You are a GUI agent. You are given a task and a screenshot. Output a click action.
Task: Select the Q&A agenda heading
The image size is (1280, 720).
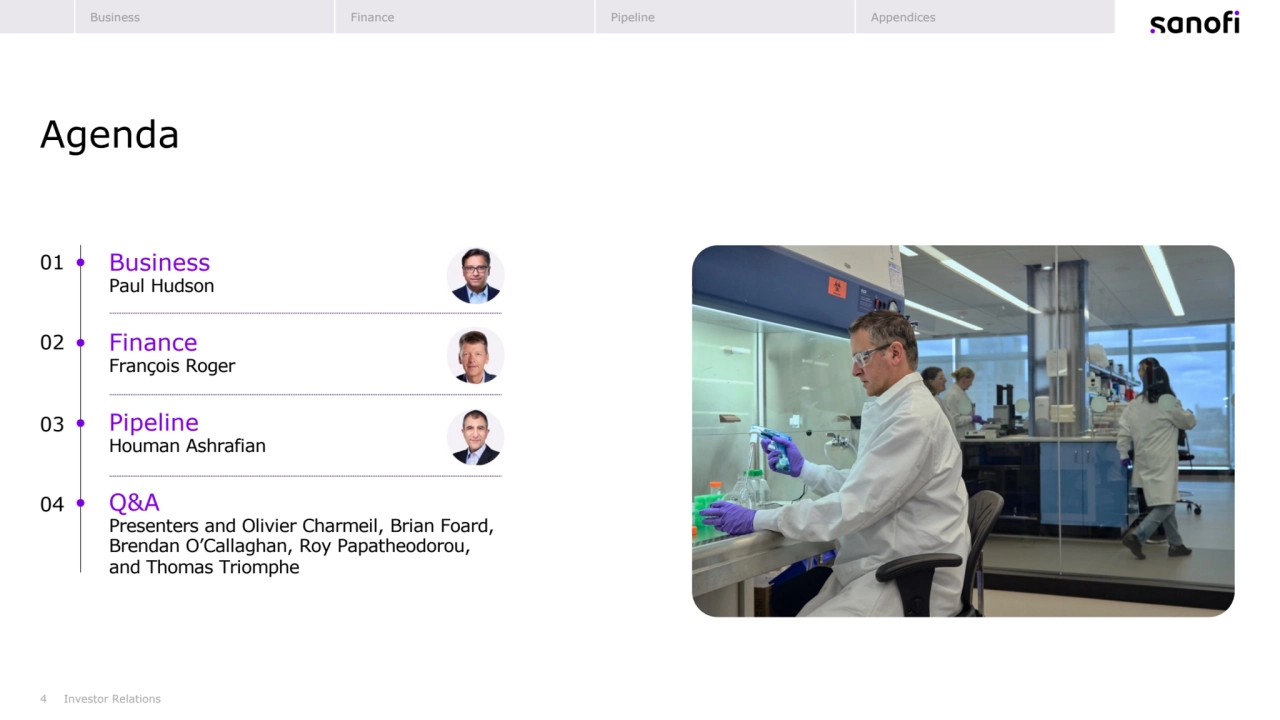[x=134, y=502]
